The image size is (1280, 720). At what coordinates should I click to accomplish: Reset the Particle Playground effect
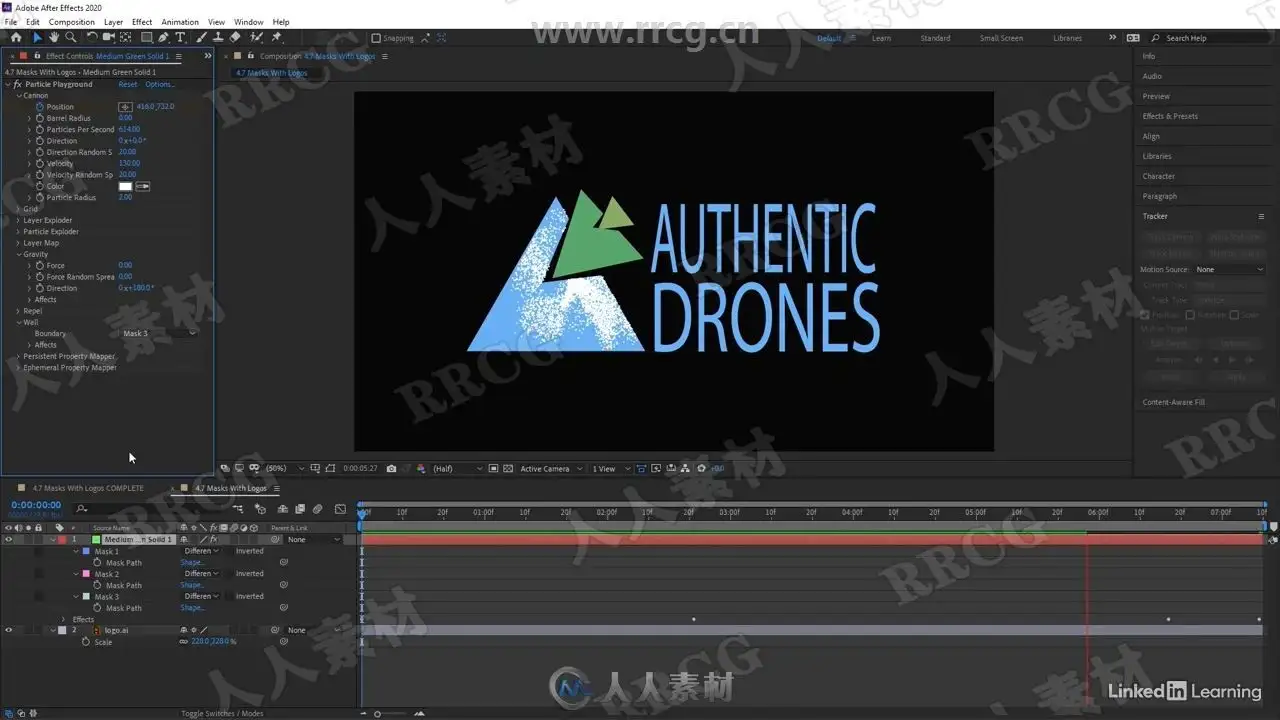[x=128, y=84]
